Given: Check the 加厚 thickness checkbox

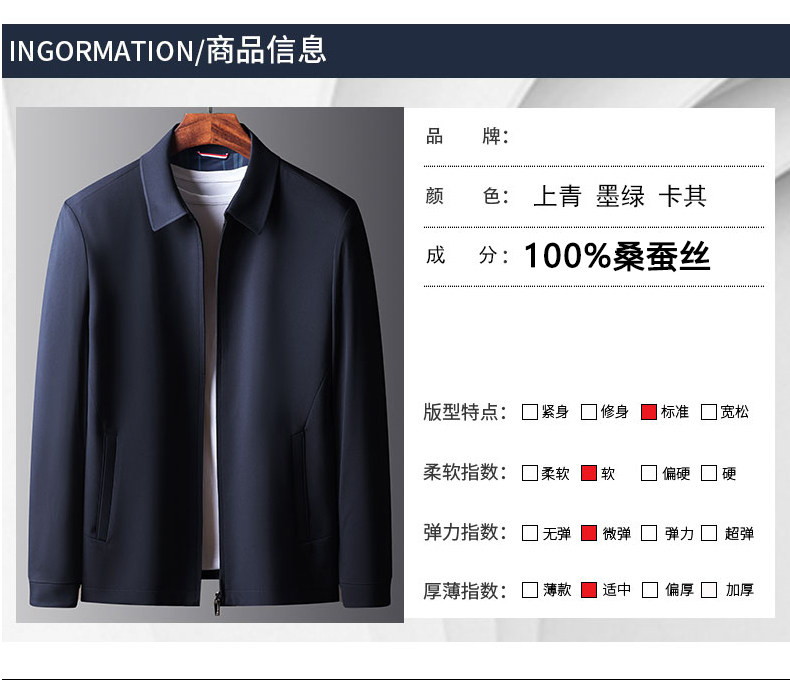Looking at the screenshot, I should 708,590.
